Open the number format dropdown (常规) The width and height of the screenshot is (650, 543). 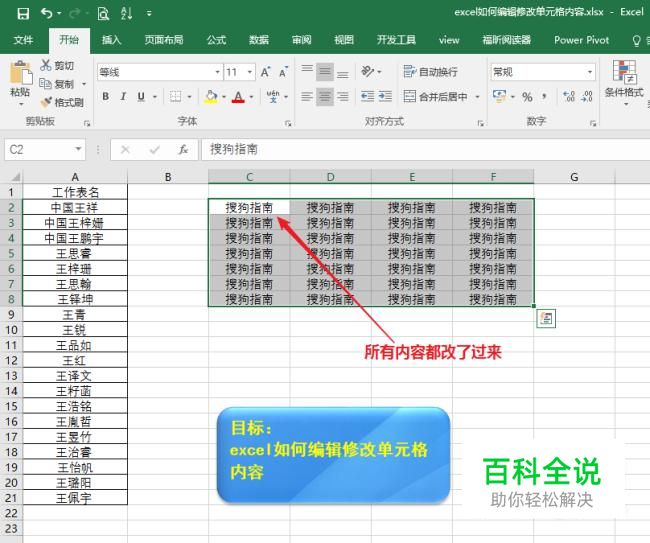pyautogui.click(x=589, y=72)
